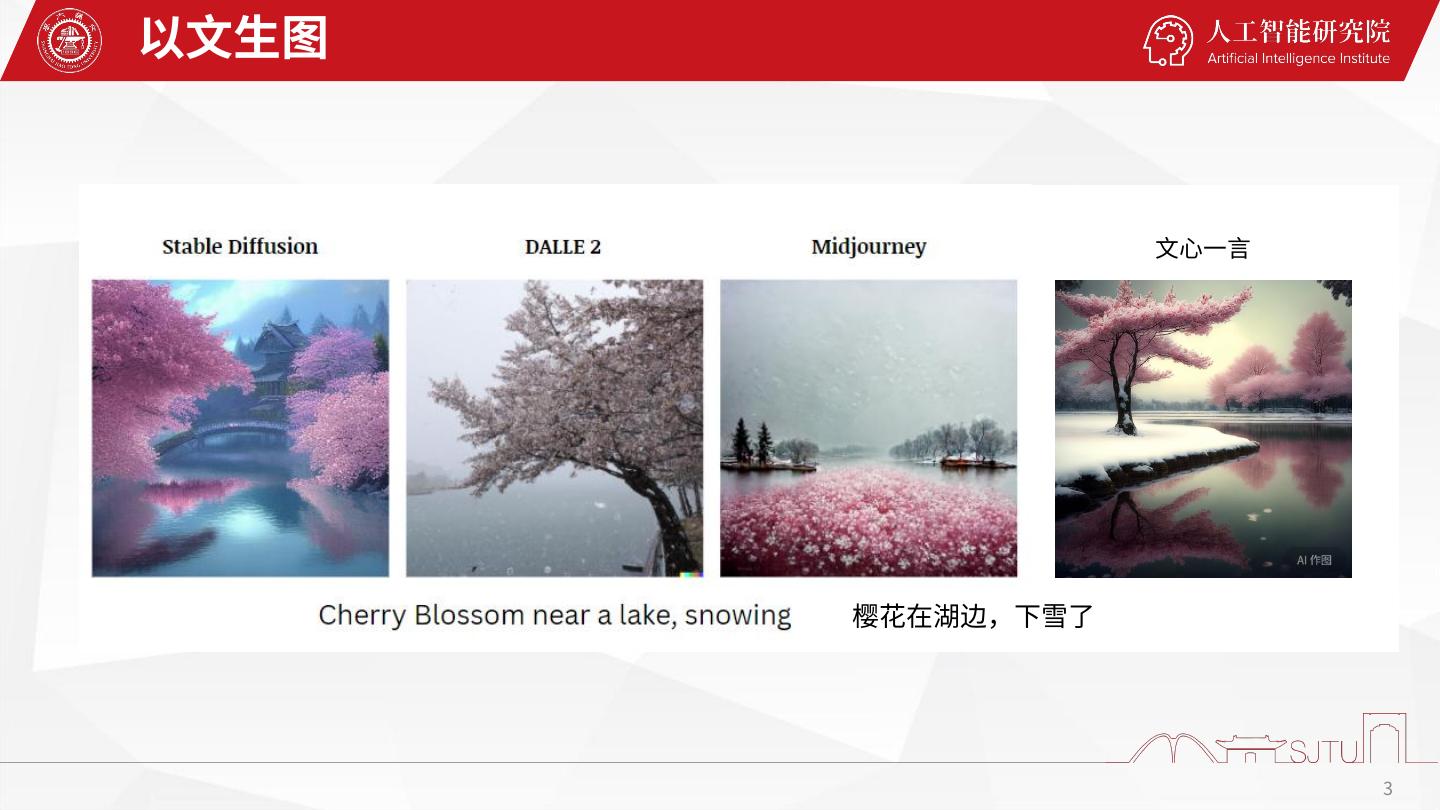This screenshot has width=1440, height=810.
Task: Click the Midjourney label
Action: click(x=869, y=247)
